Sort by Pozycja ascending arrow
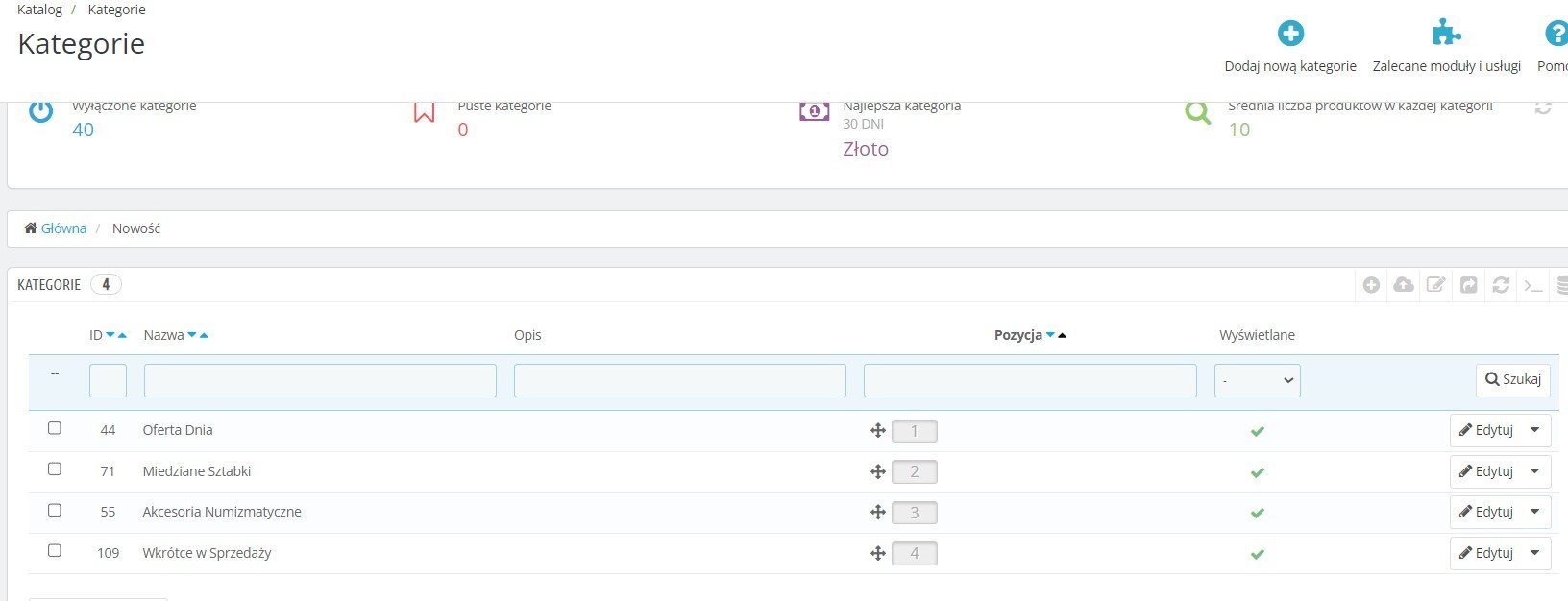 pyautogui.click(x=1062, y=335)
